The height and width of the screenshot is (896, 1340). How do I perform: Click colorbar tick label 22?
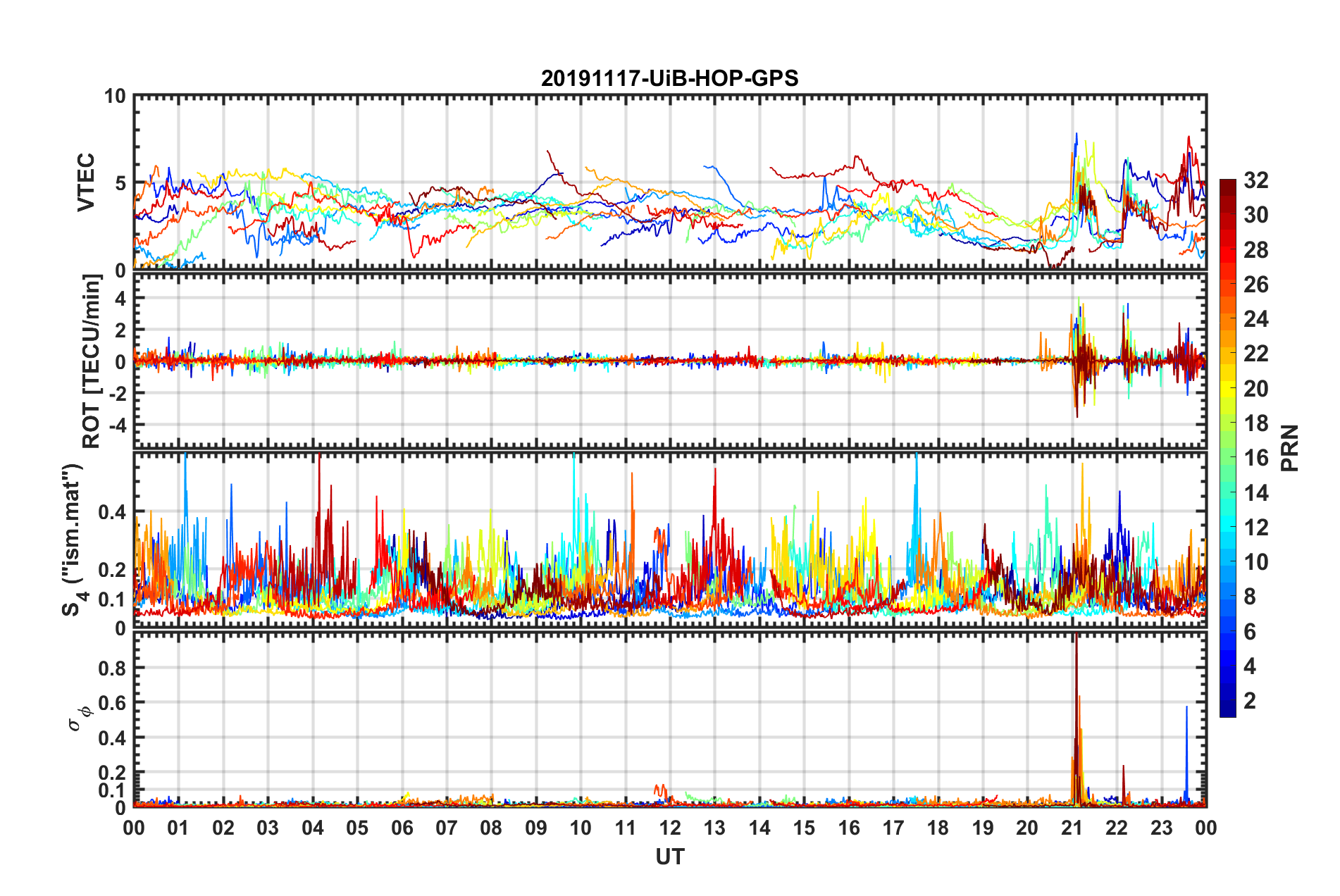coord(1255,354)
